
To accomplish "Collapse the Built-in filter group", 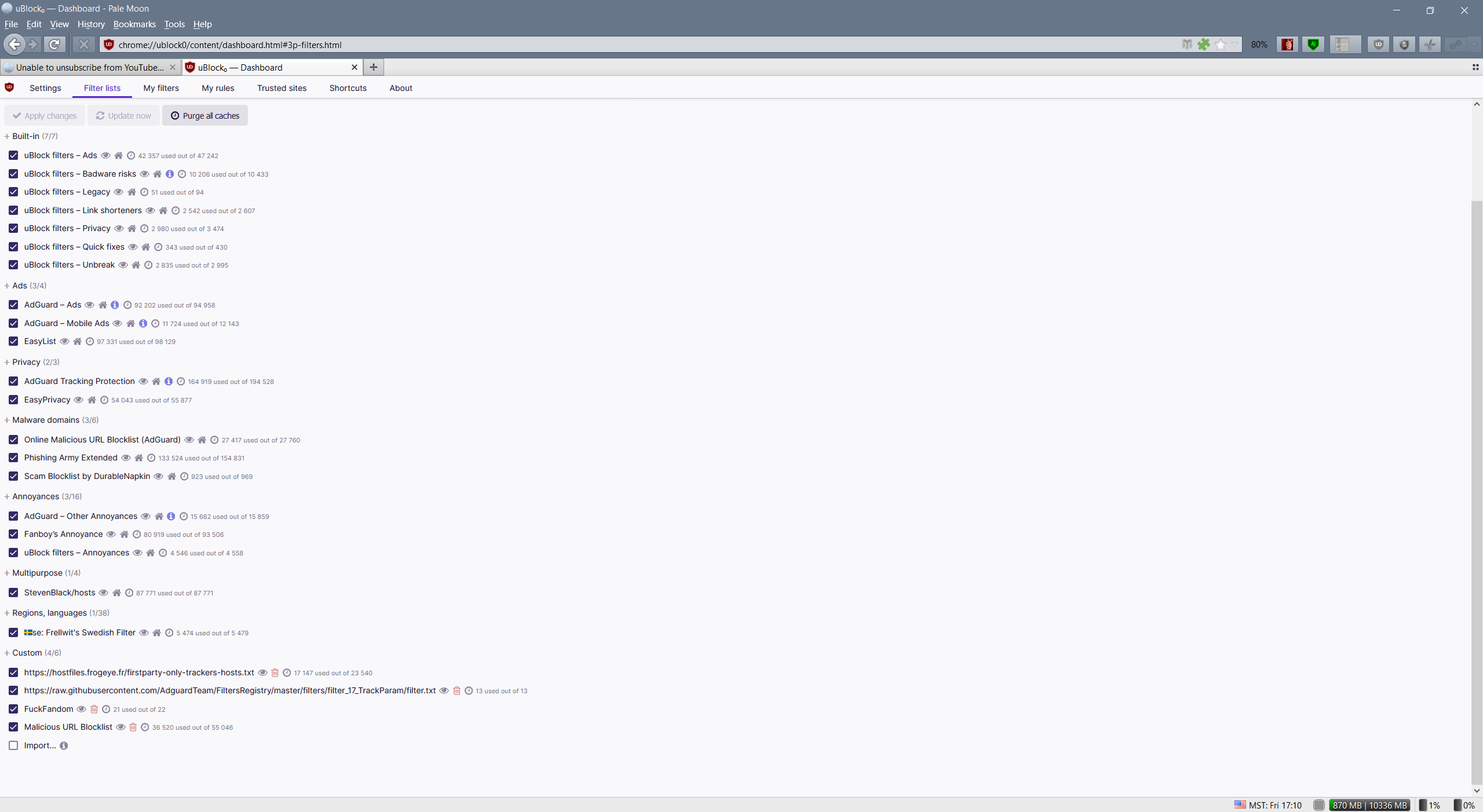I will (7, 137).
